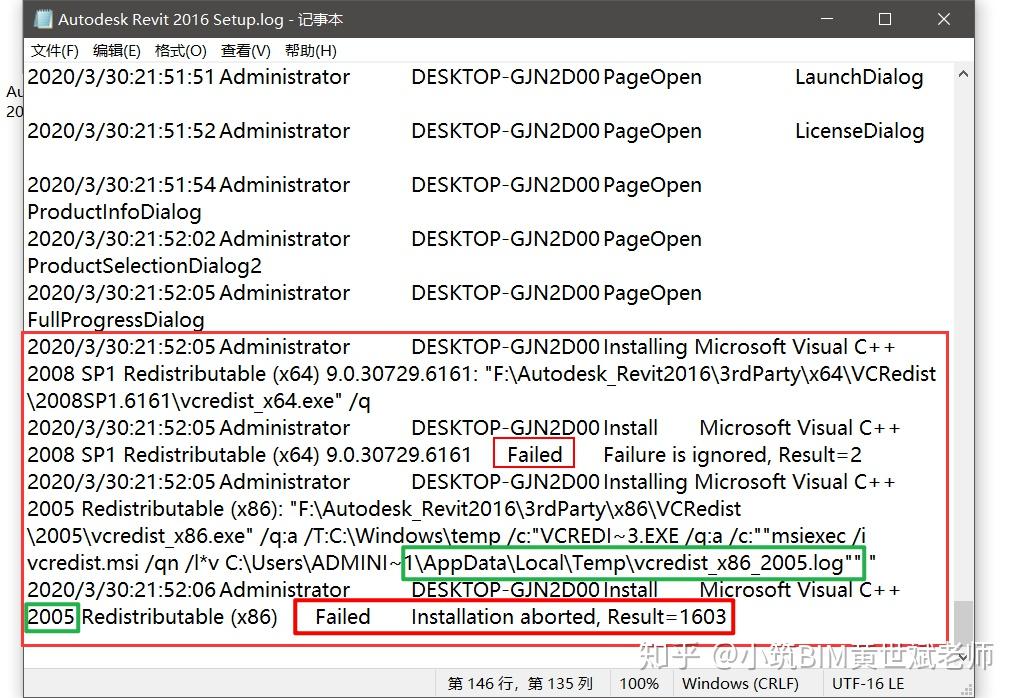Click the text ProductInfoDialog

(x=114, y=212)
